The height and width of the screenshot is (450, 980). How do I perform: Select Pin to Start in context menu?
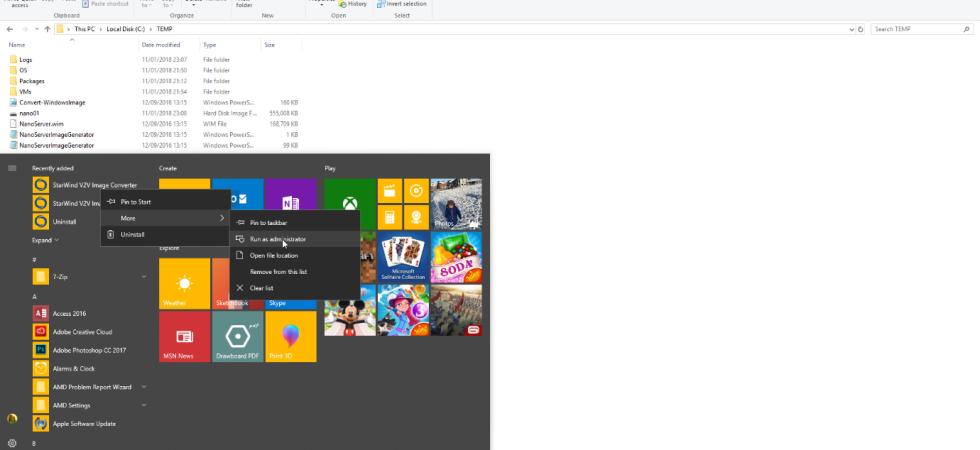[166, 202]
